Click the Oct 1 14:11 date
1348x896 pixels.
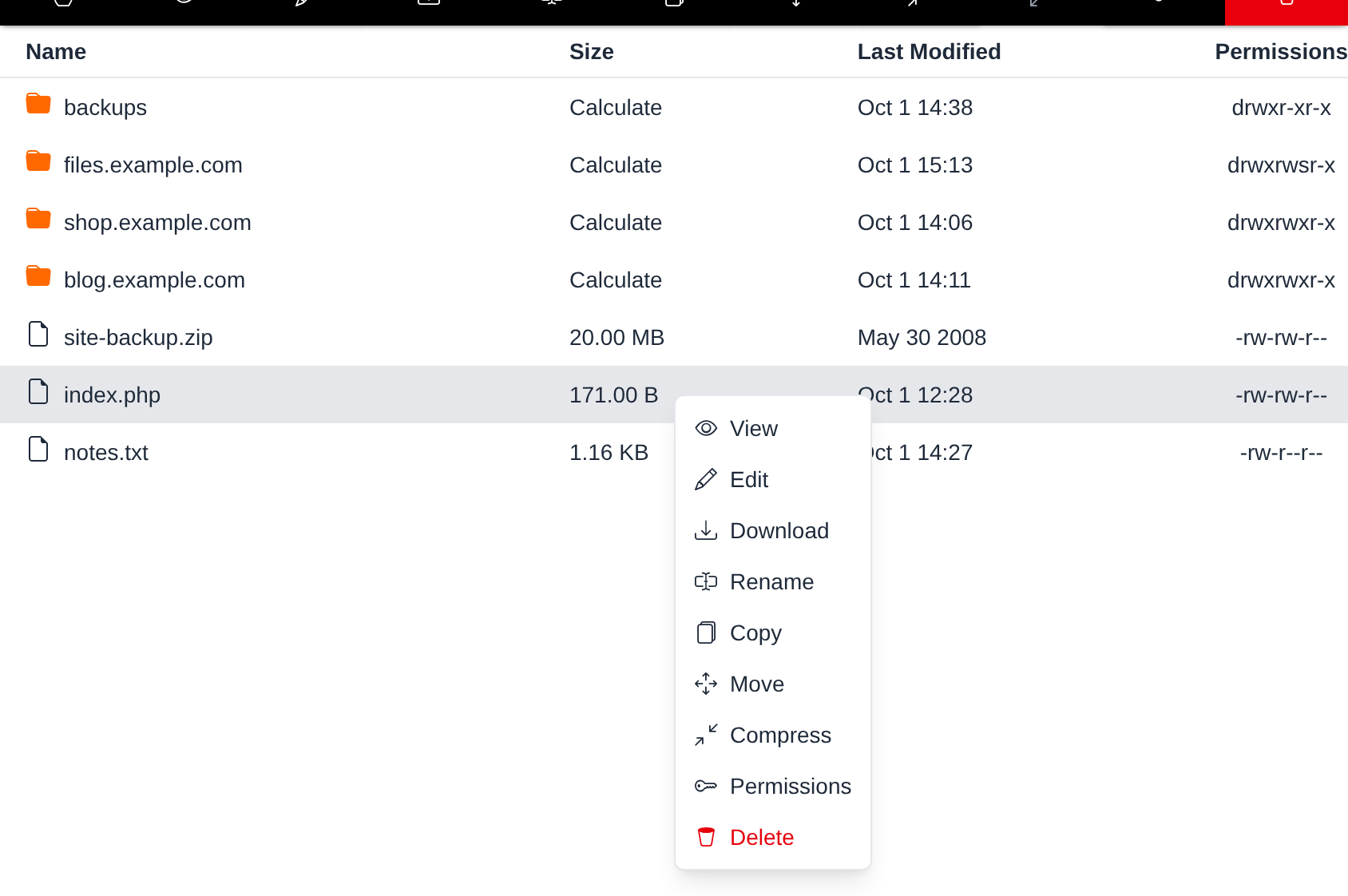tap(914, 280)
